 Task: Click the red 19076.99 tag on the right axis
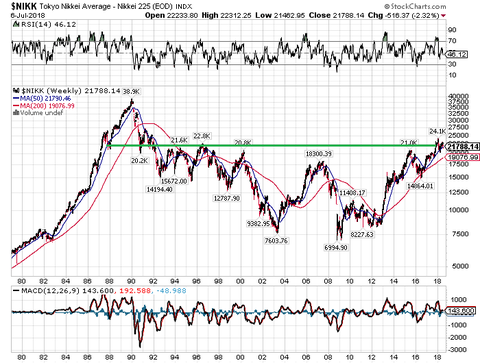[x=464, y=157]
